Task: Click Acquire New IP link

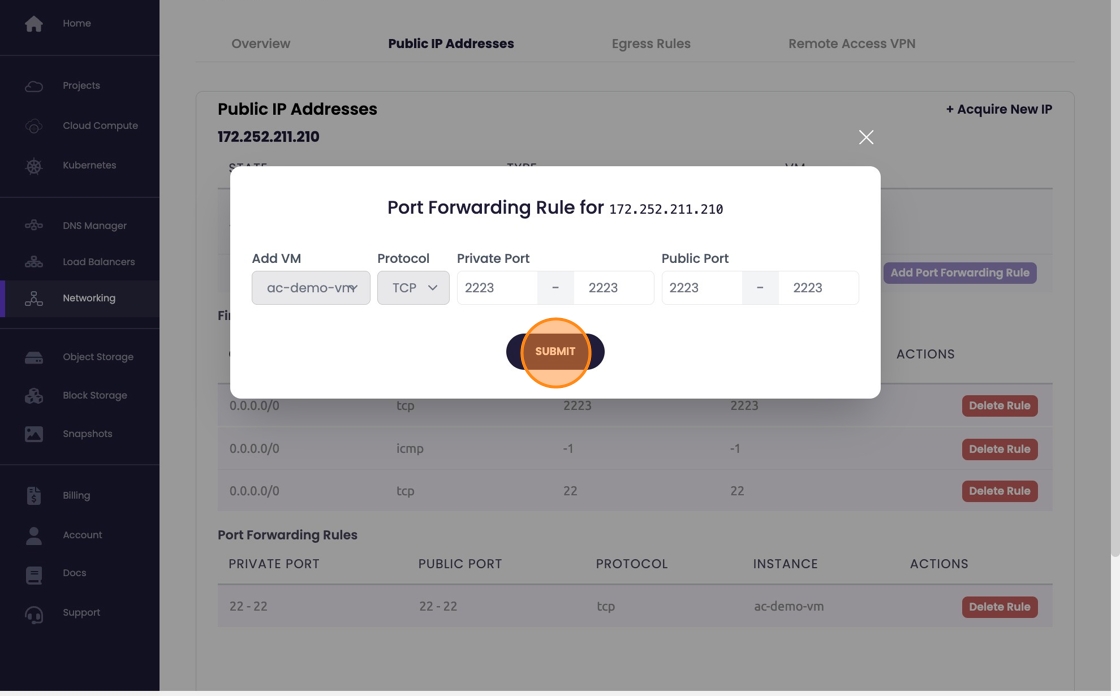Action: point(998,109)
